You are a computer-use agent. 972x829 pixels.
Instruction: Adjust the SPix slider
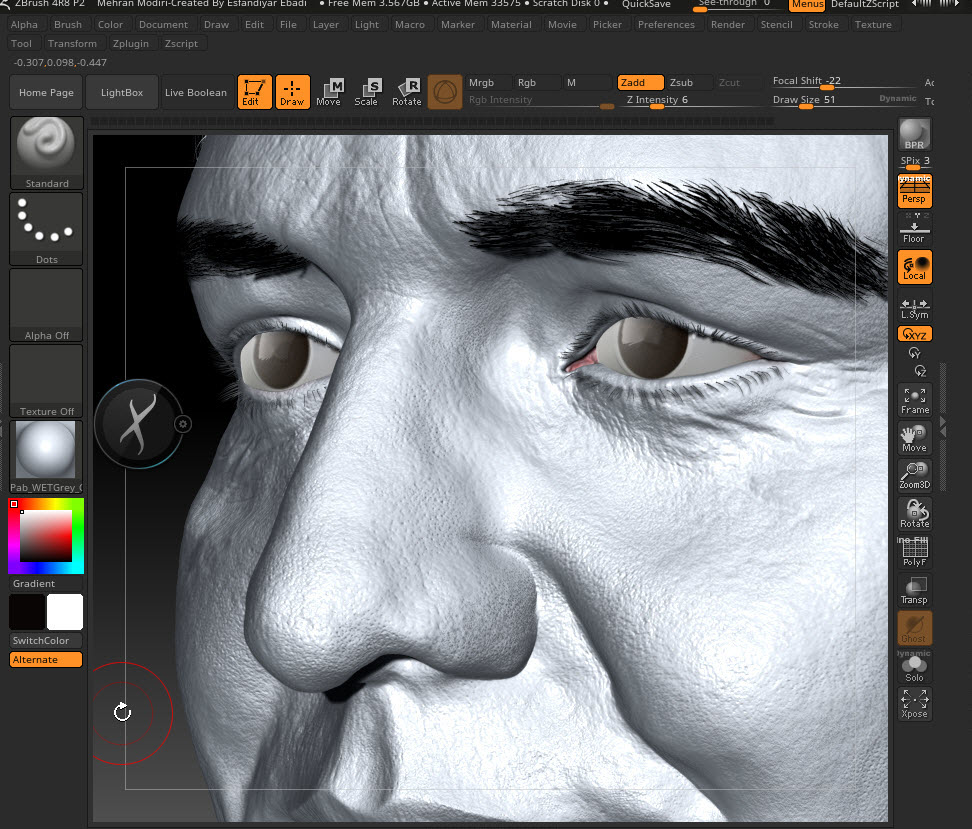click(915, 162)
